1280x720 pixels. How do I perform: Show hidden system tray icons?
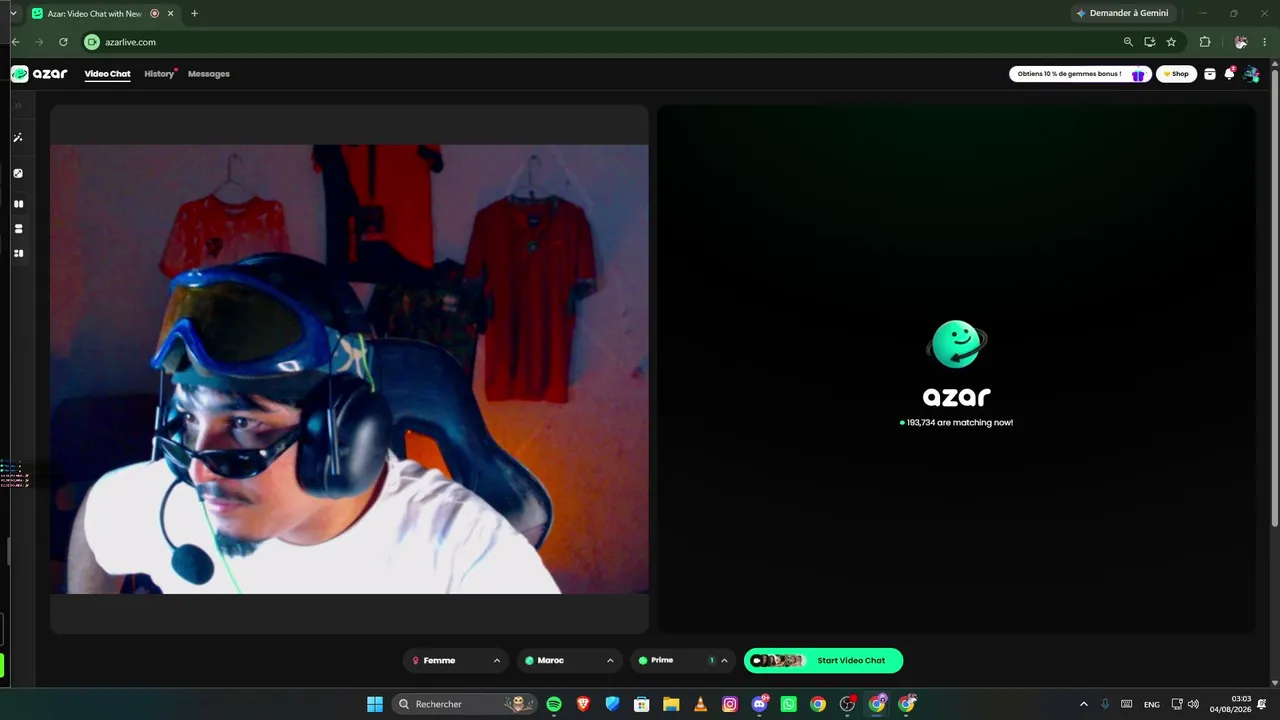(1083, 704)
